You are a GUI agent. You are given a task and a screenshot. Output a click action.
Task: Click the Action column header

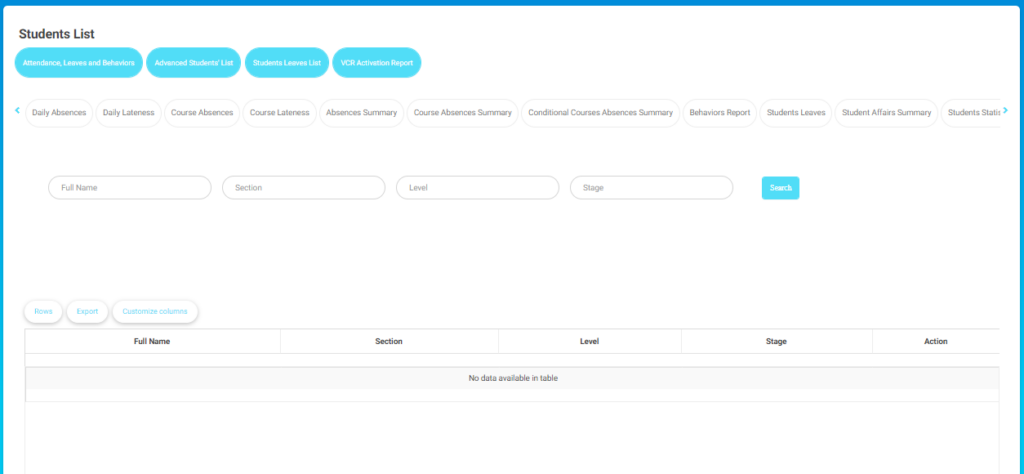tap(936, 341)
